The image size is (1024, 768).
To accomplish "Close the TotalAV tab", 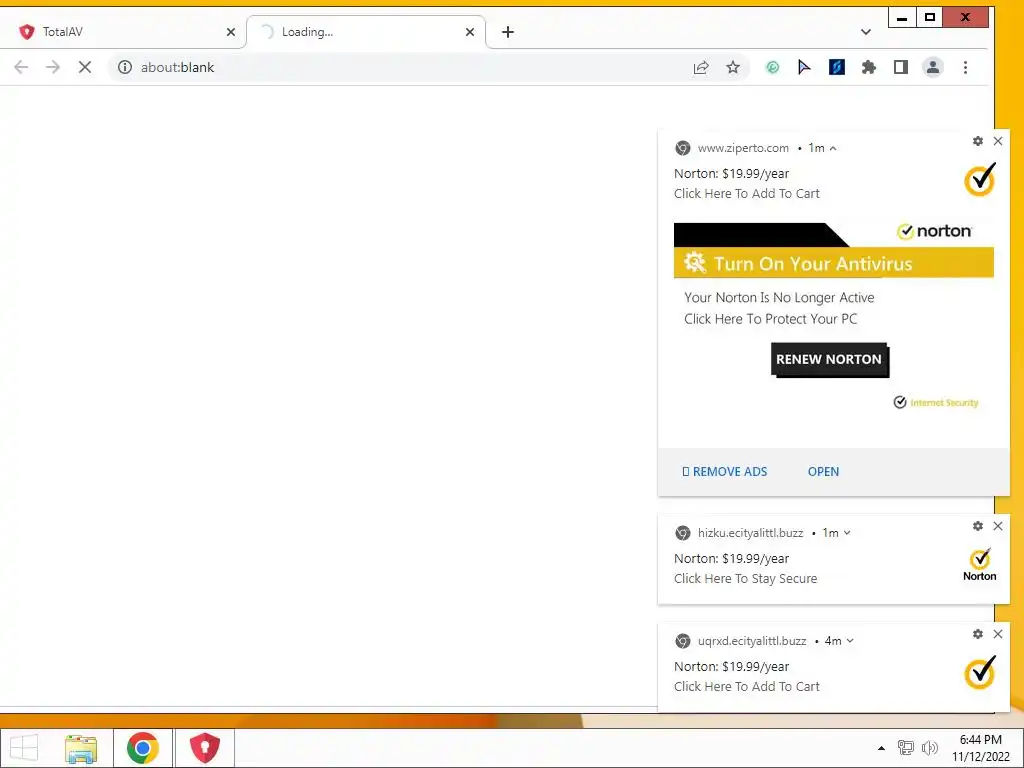I will 231,32.
